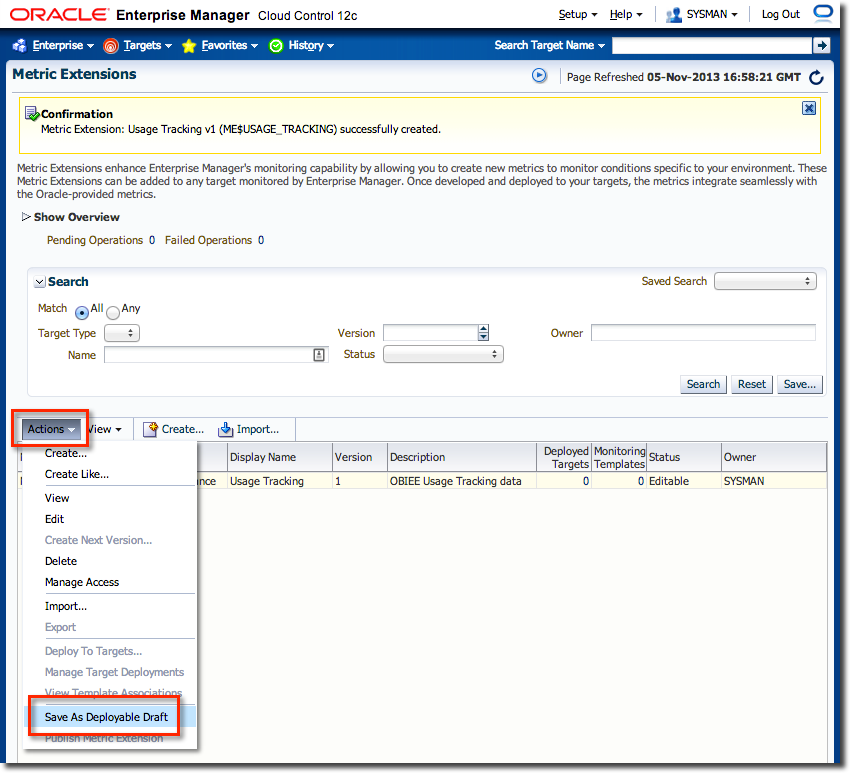Select the Any match radio button
The height and width of the screenshot is (773, 850).
tap(113, 312)
